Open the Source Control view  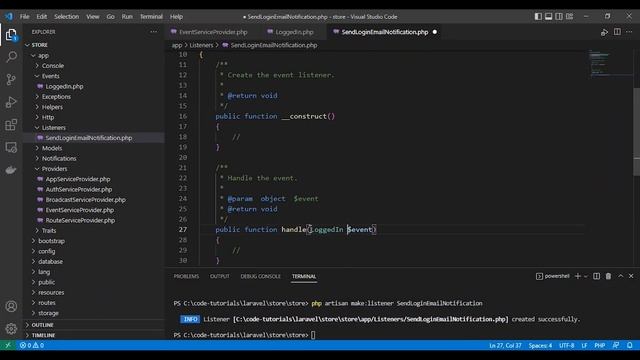(11, 79)
